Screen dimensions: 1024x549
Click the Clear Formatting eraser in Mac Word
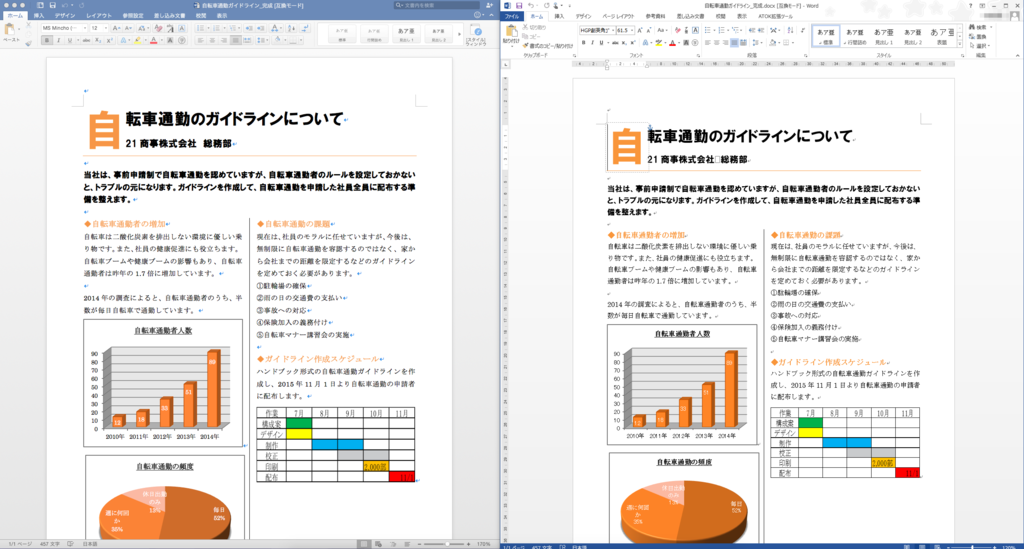pyautogui.click(x=159, y=28)
